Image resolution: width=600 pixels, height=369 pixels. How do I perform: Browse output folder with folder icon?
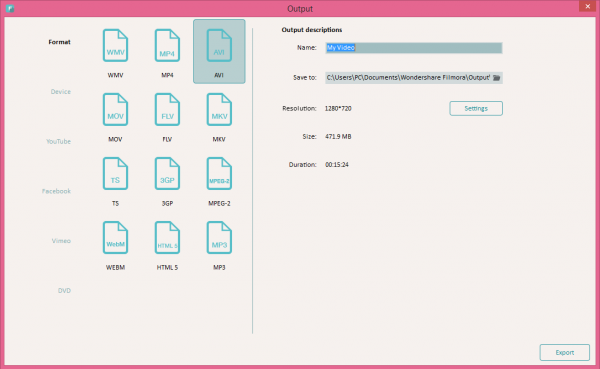pyautogui.click(x=496, y=78)
